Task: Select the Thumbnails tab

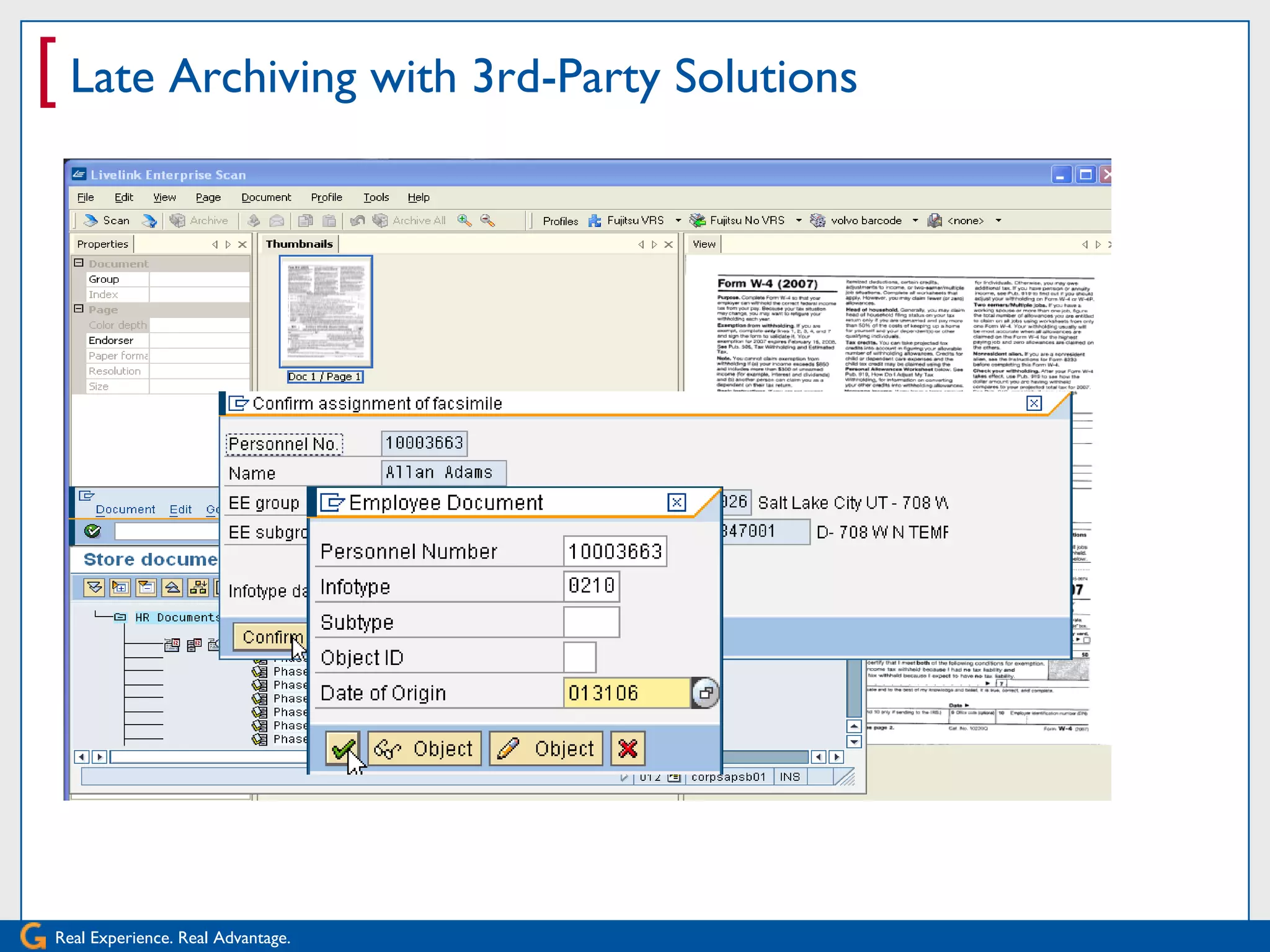Action: click(x=300, y=244)
